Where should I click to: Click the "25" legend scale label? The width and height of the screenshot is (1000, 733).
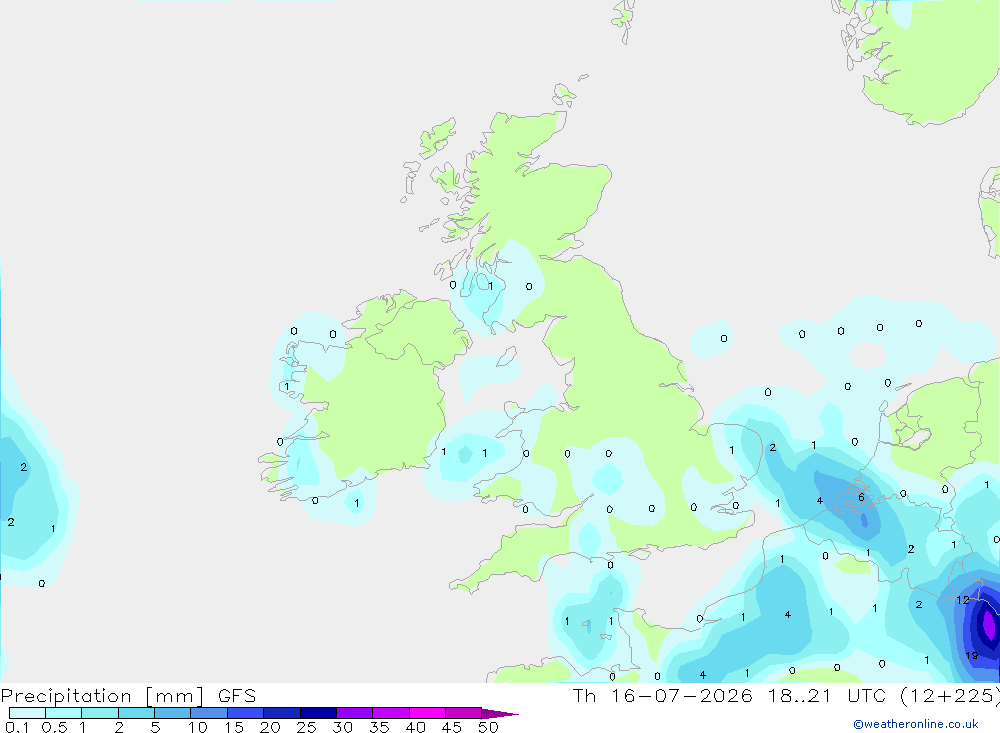pyautogui.click(x=306, y=727)
